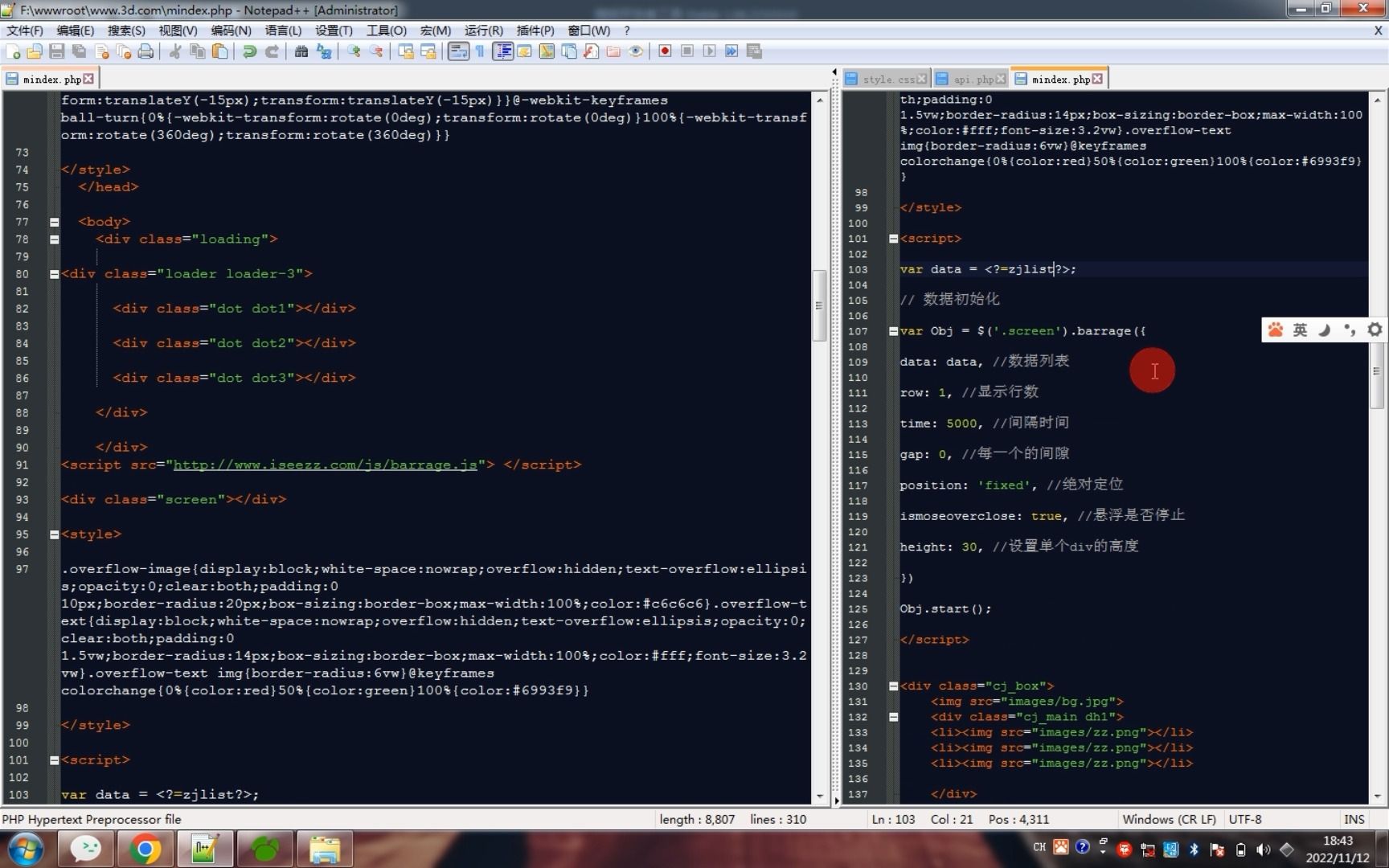Click Windows (CR LF) in status bar
Screen dimensions: 1389x868
coord(1169,819)
